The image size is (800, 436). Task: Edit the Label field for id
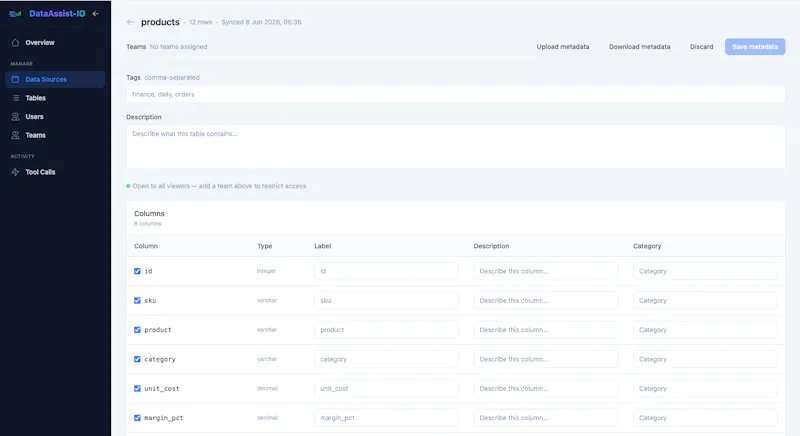pyautogui.click(x=386, y=271)
